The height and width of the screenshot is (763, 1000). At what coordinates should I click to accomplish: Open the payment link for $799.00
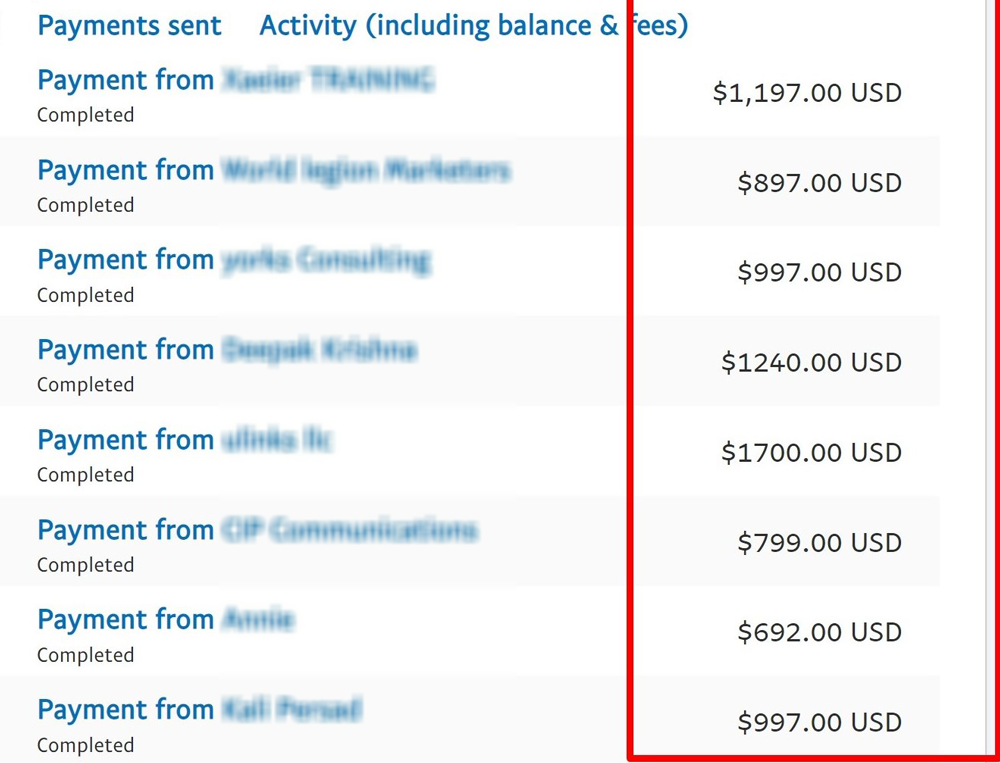(x=257, y=531)
